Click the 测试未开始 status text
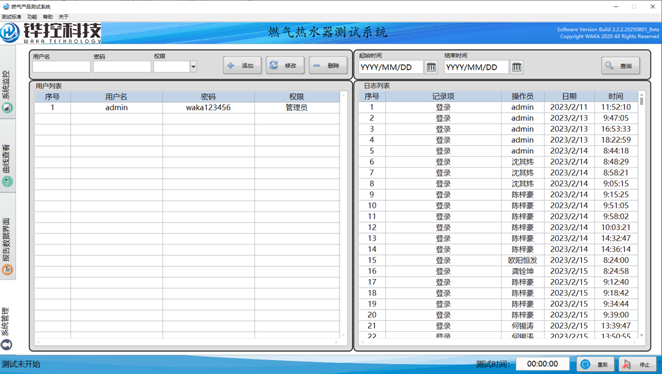Image resolution: width=662 pixels, height=374 pixels. pyautogui.click(x=21, y=364)
